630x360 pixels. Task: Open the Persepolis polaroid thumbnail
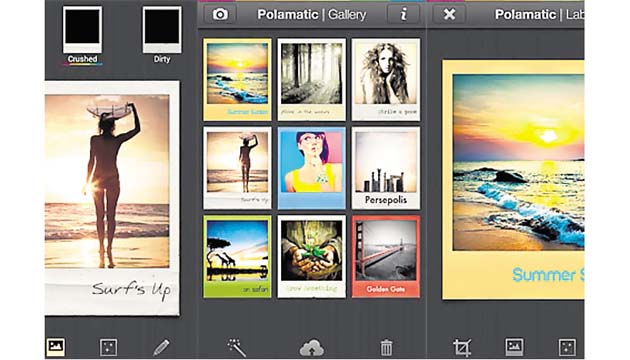point(386,168)
